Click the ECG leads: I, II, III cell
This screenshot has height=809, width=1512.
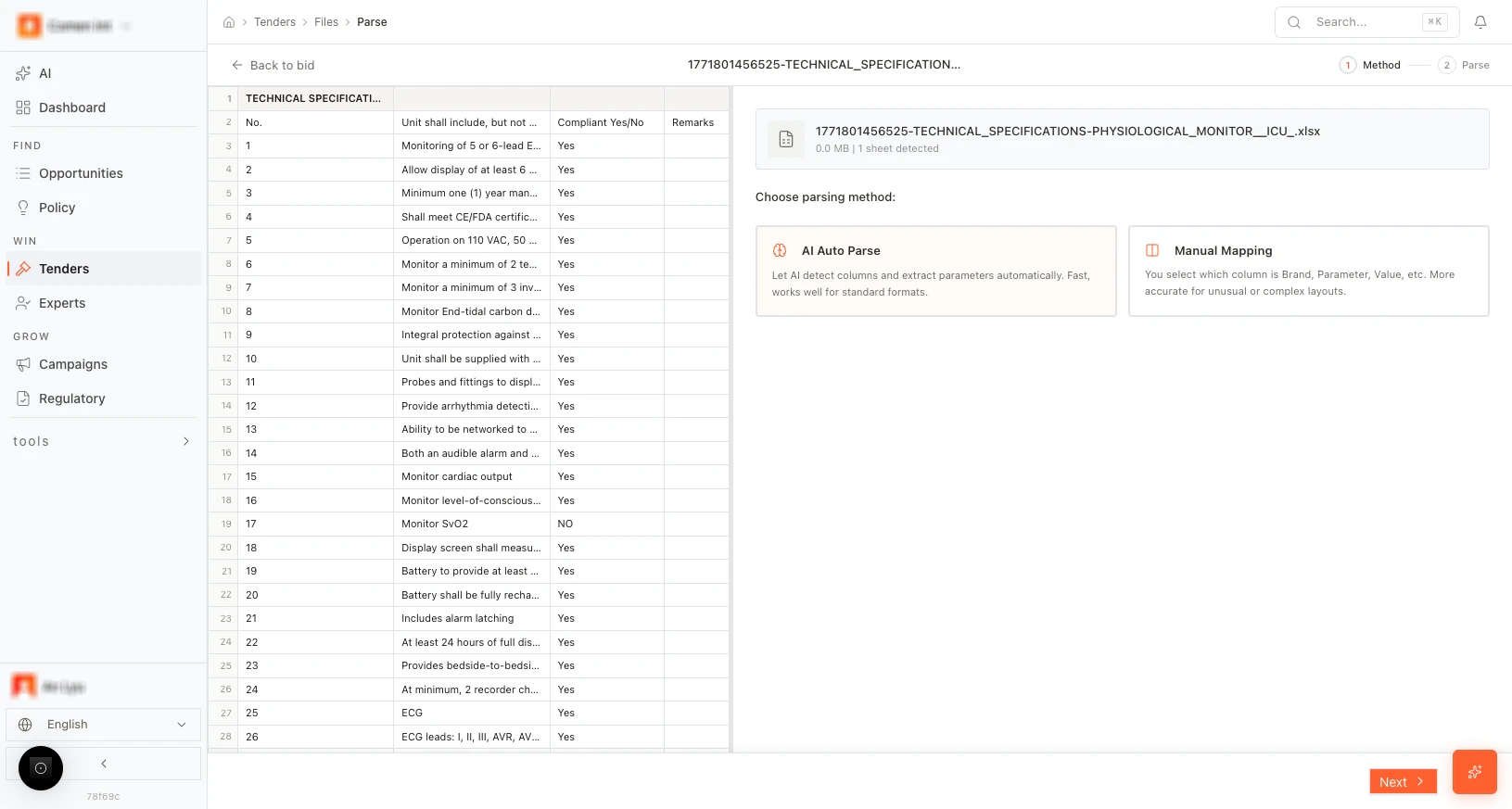coord(472,737)
